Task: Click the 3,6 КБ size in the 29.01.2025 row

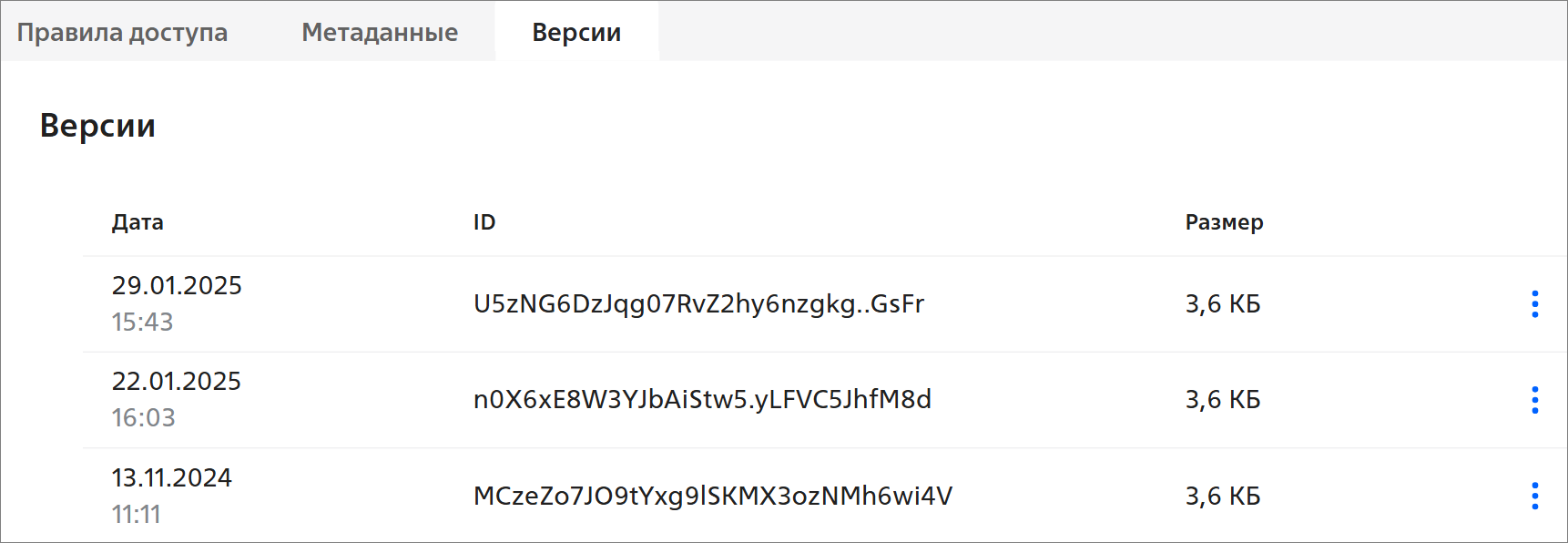Action: [x=1223, y=304]
